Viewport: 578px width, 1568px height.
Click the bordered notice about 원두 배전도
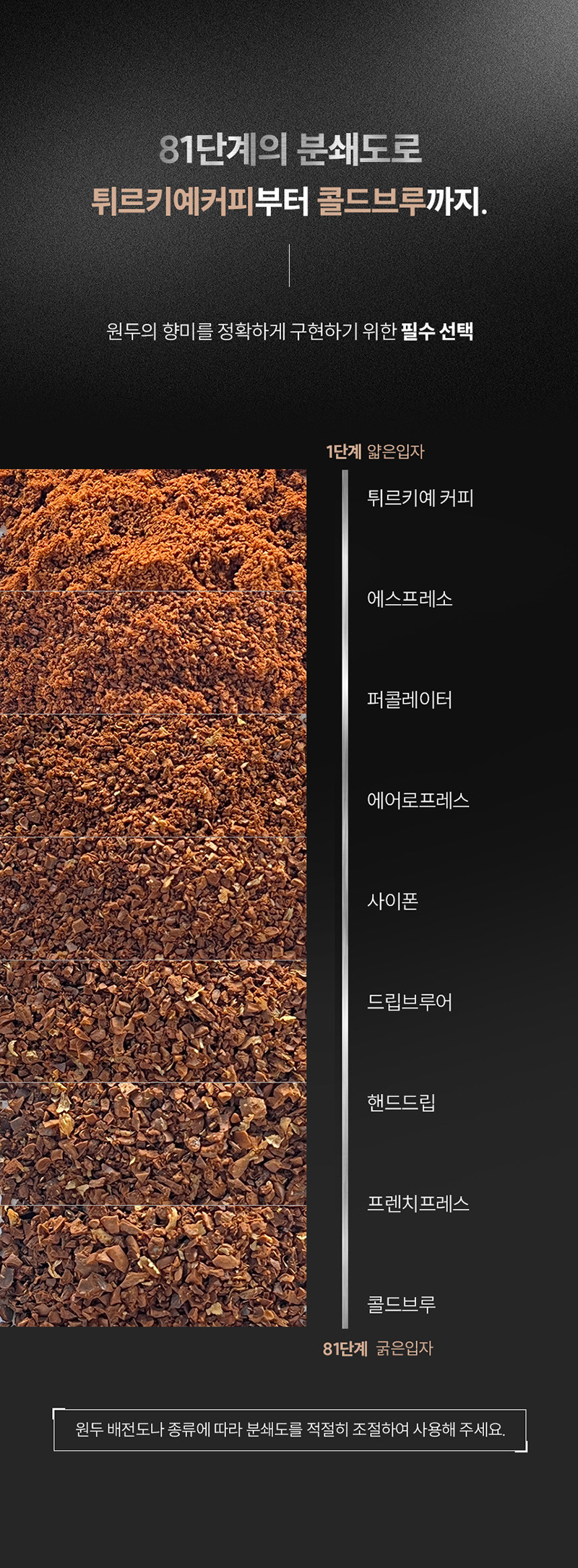point(290,1429)
